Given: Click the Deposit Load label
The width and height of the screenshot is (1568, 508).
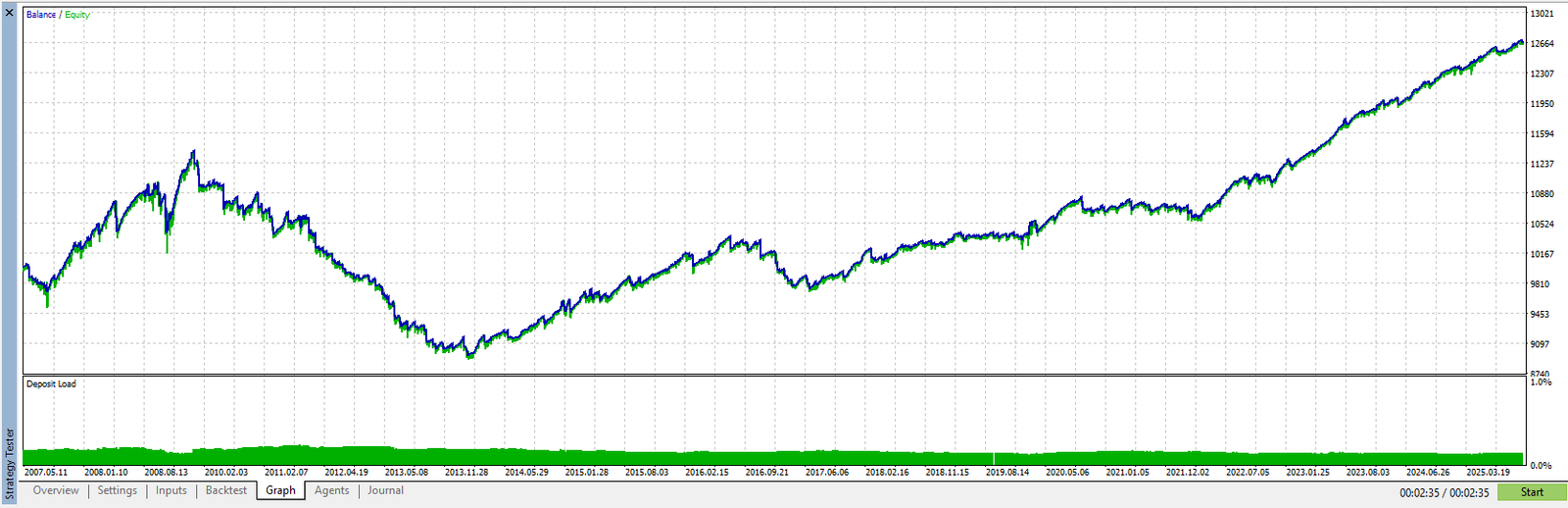Looking at the screenshot, I should 51,383.
